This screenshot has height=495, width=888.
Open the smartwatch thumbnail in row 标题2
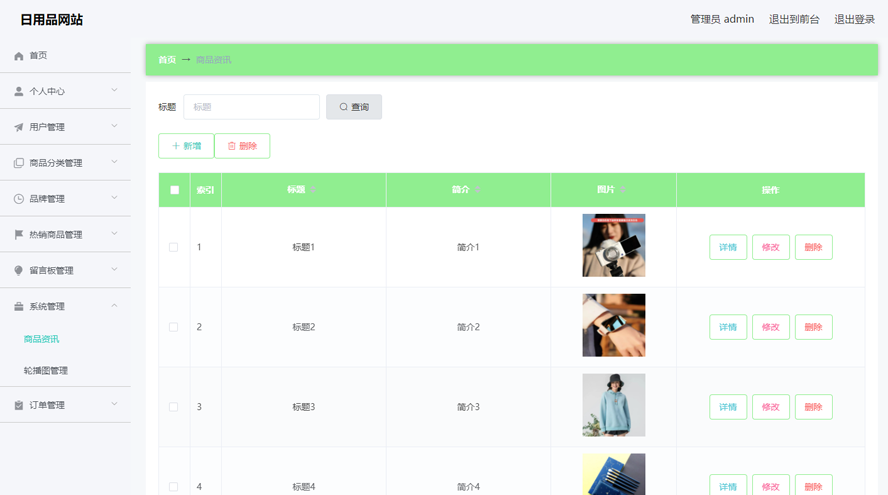[x=614, y=325]
